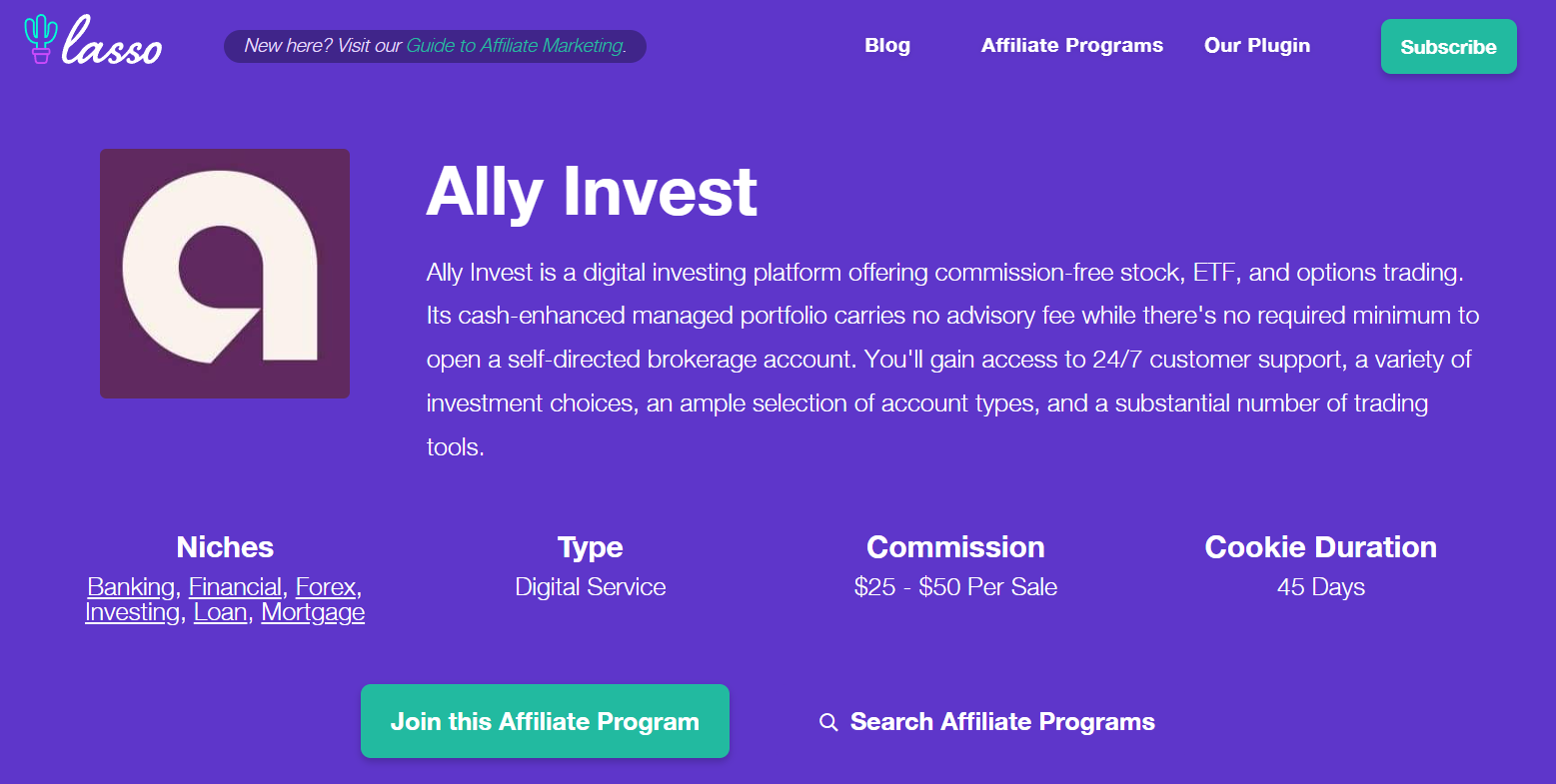Click the Ally Invest page heading
This screenshot has height=784, width=1556.
click(592, 192)
